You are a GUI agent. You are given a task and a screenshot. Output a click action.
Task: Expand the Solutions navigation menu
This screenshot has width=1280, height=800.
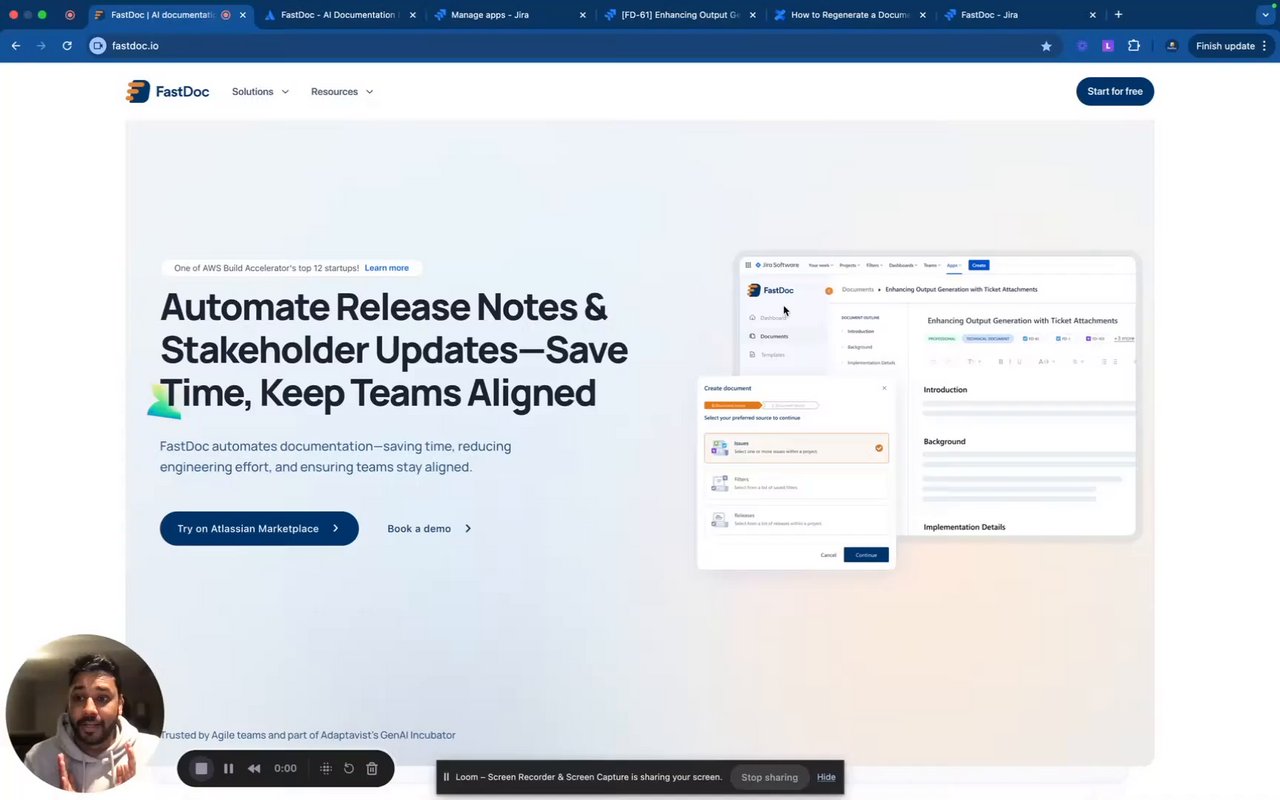[260, 92]
